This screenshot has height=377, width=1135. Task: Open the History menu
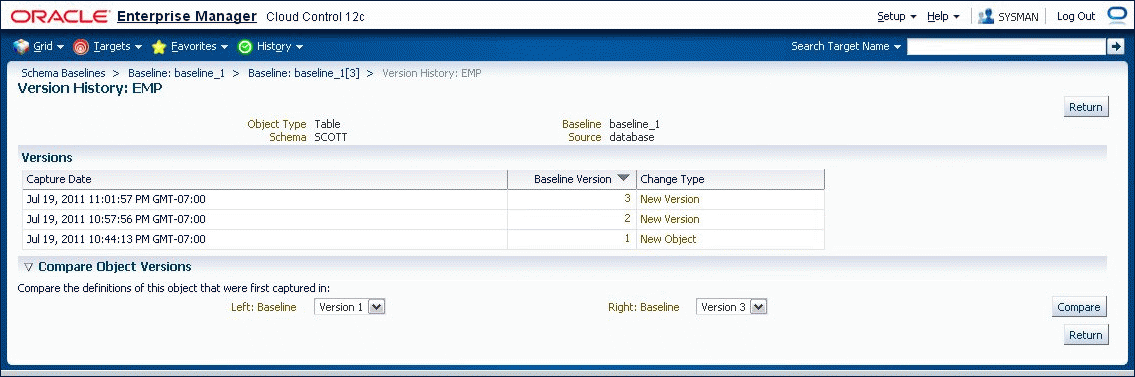coord(280,46)
